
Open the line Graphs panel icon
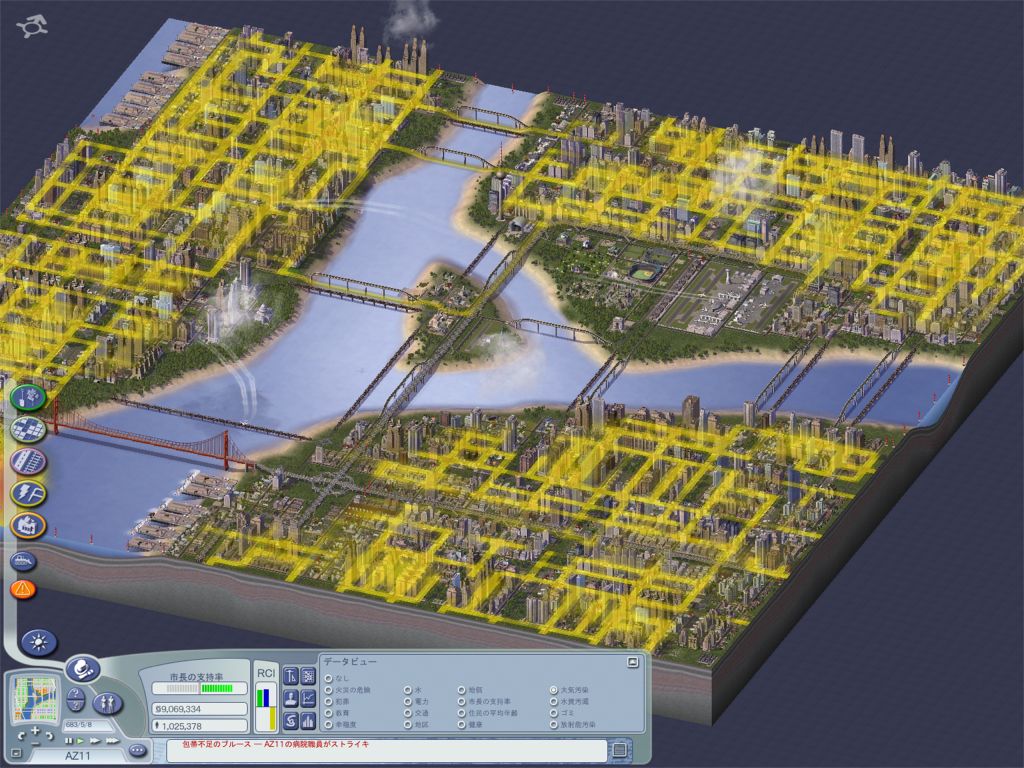coord(308,699)
